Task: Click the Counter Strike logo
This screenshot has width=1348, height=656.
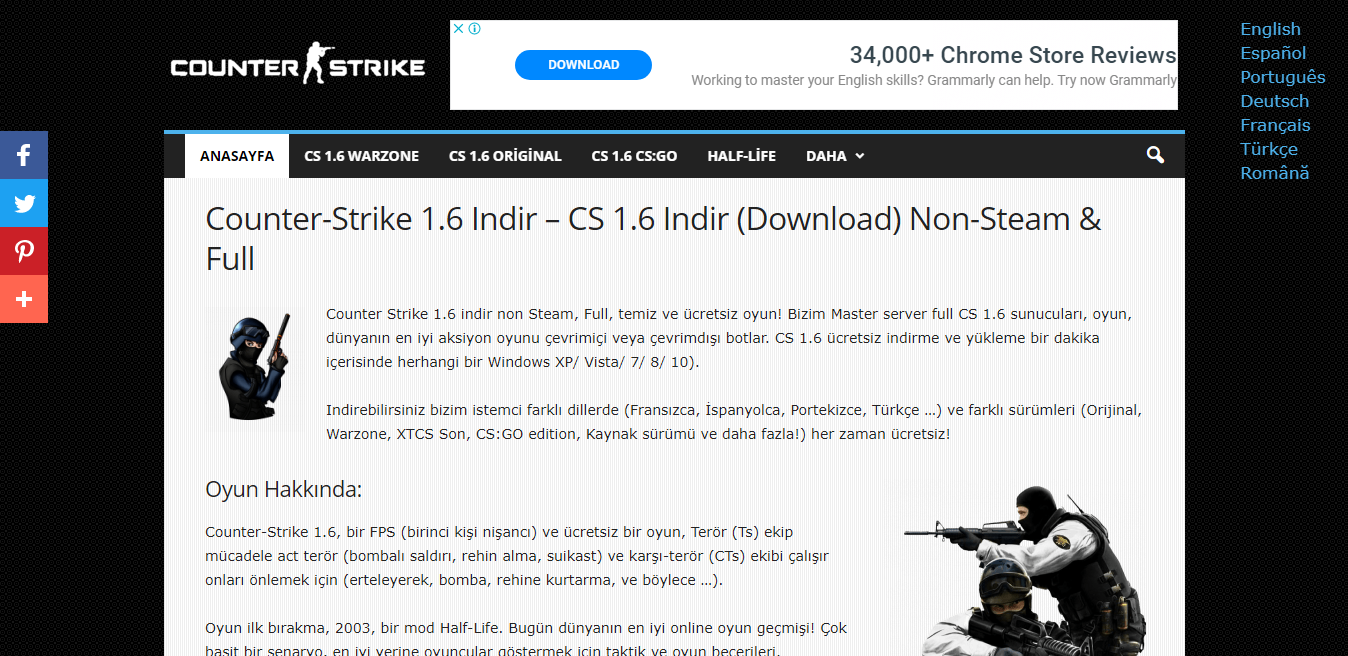Action: point(298,65)
